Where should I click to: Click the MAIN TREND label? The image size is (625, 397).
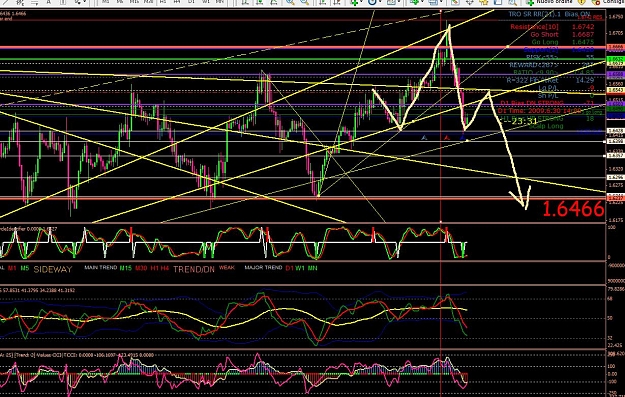(x=100, y=267)
